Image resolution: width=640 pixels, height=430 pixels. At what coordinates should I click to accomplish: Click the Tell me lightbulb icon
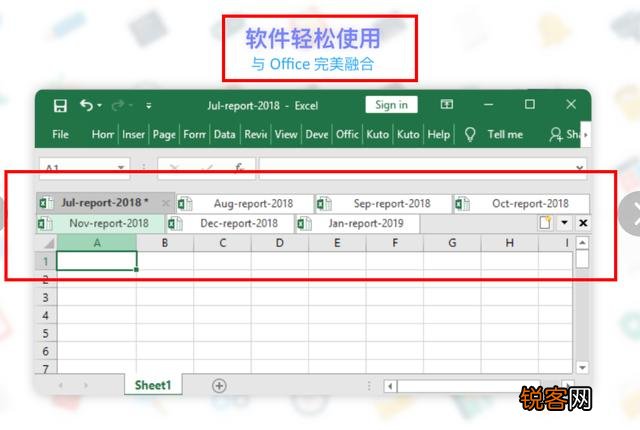tap(470, 134)
